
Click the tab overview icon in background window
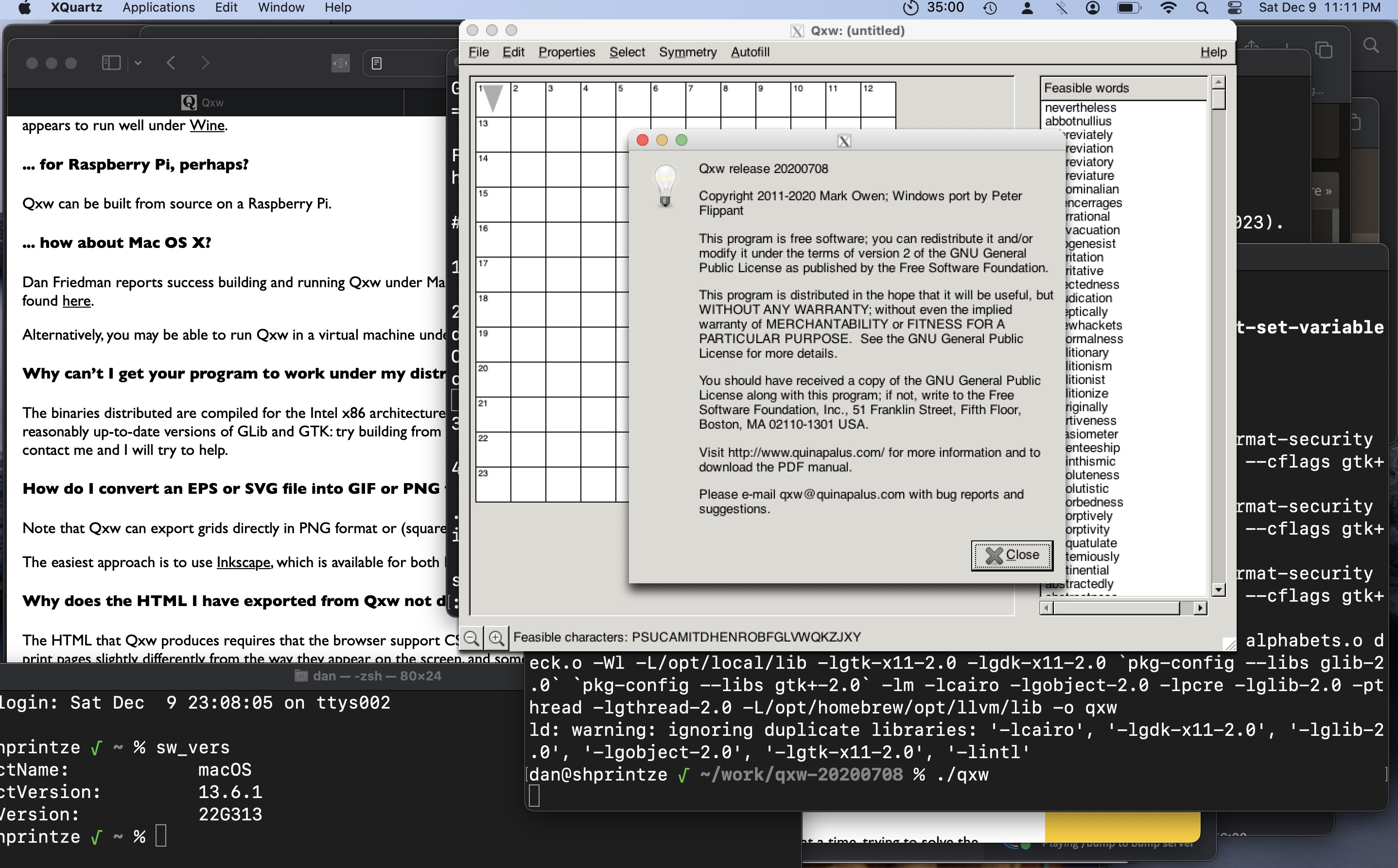1323,50
